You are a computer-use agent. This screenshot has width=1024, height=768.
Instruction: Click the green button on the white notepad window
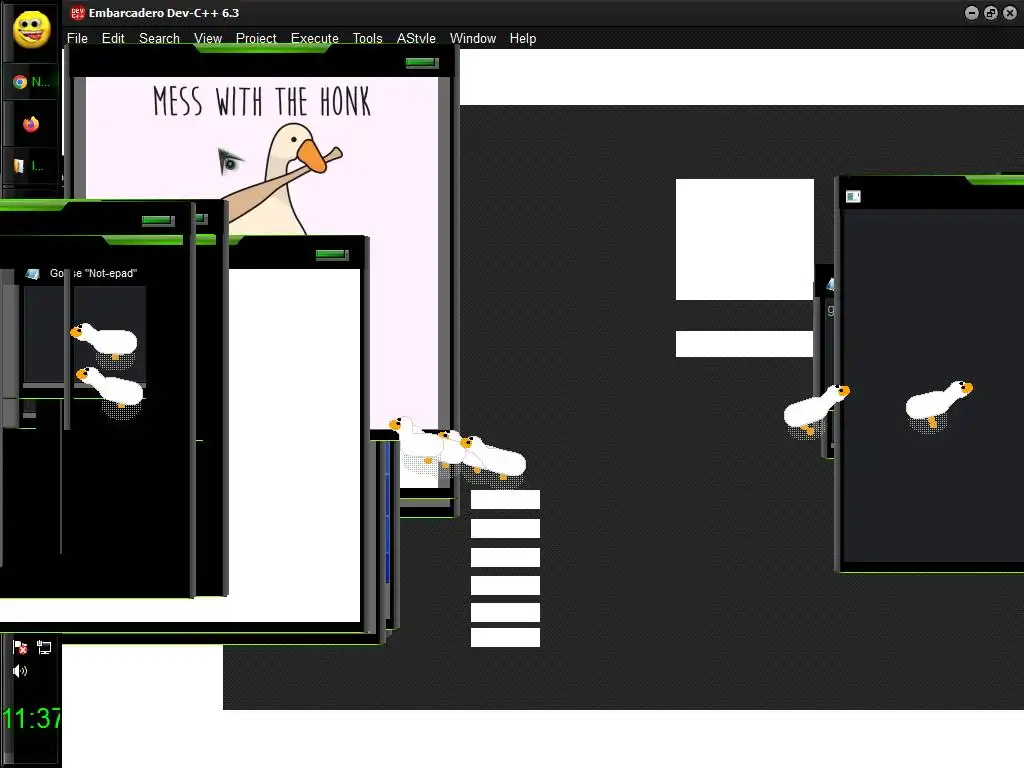click(x=332, y=255)
